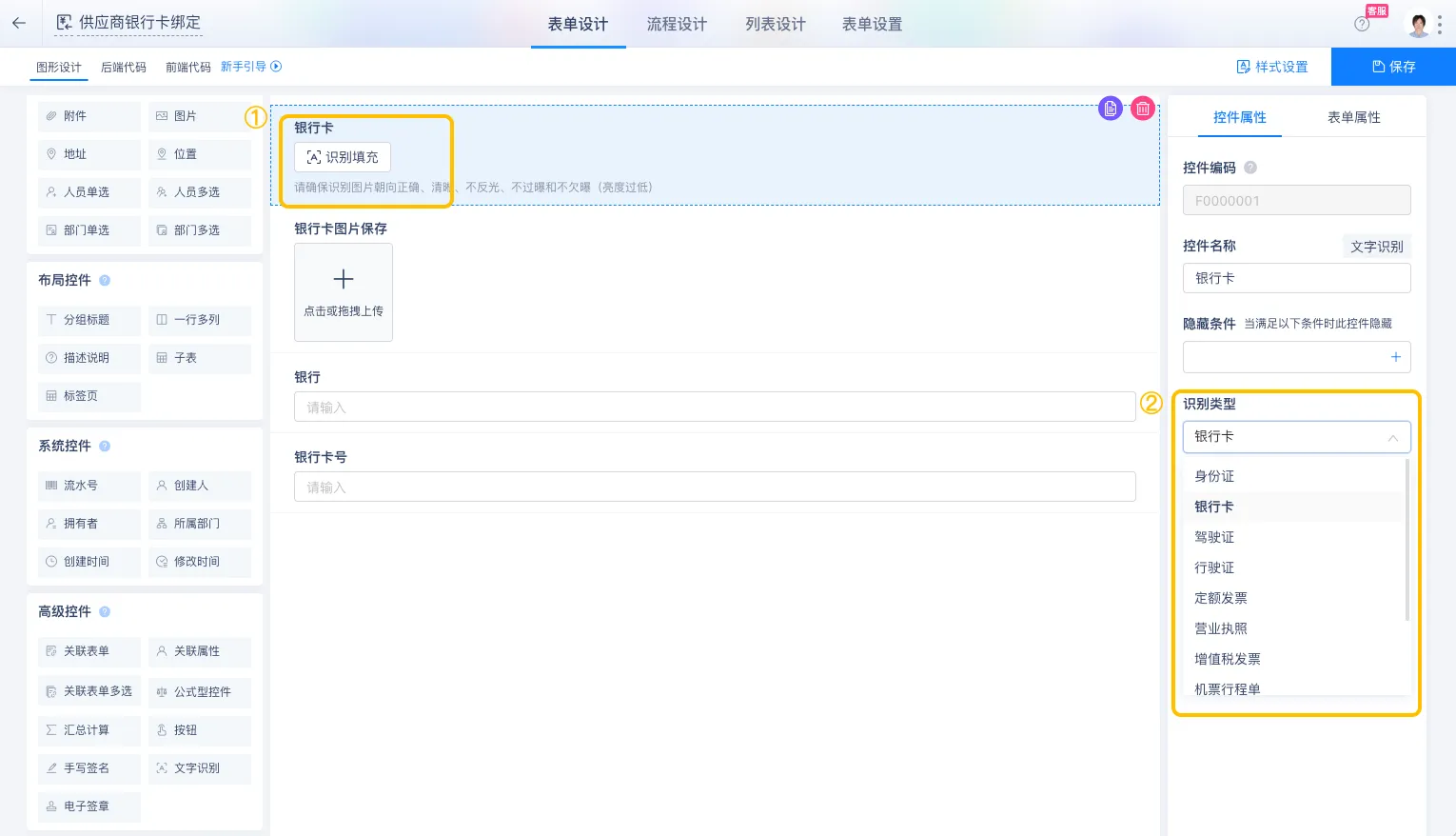Show help for 布局控件 section

(105, 280)
